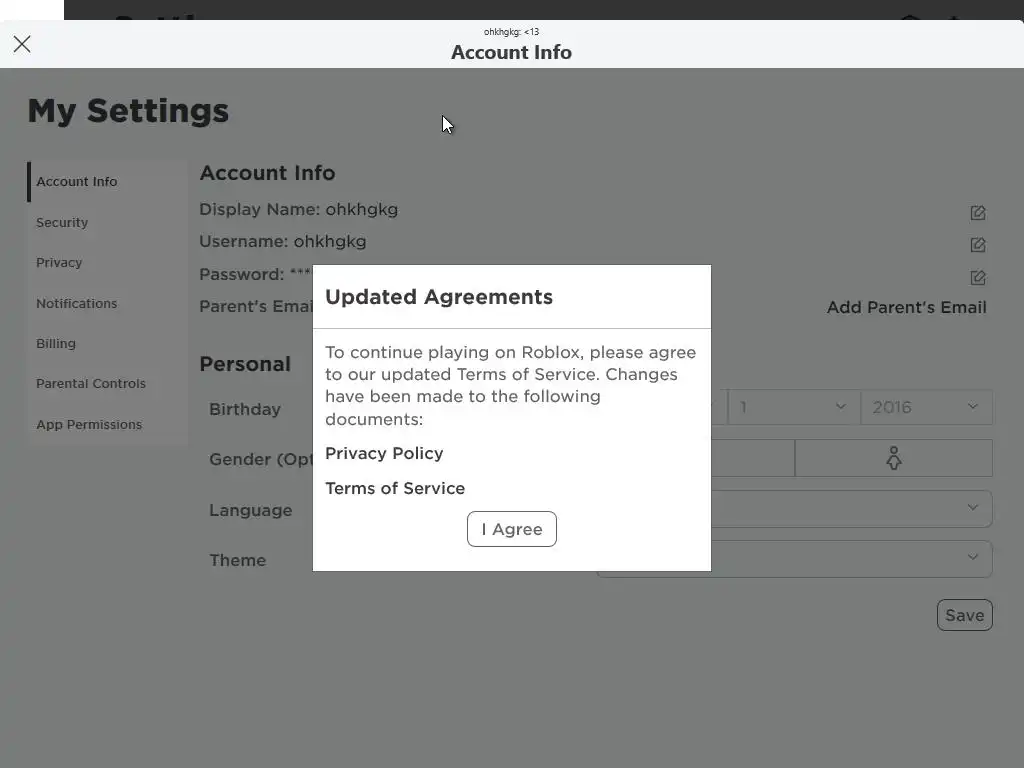Click the My Settings heading
Image resolution: width=1024 pixels, height=768 pixels.
pos(129,110)
